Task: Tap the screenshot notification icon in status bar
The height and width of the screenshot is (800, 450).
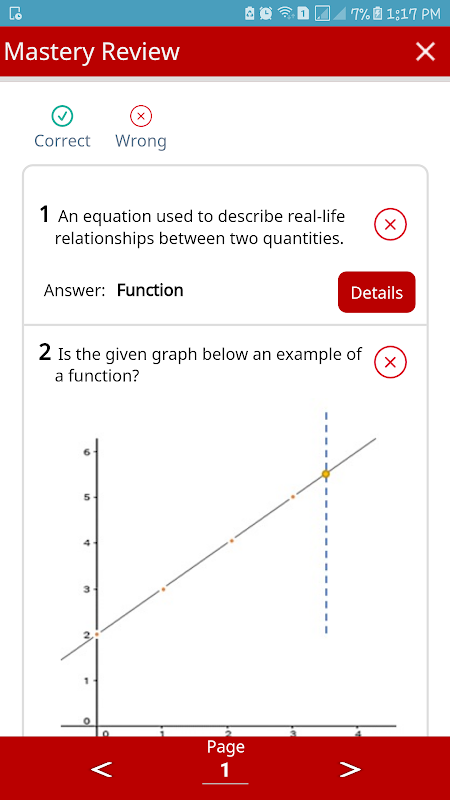Action: 16,14
